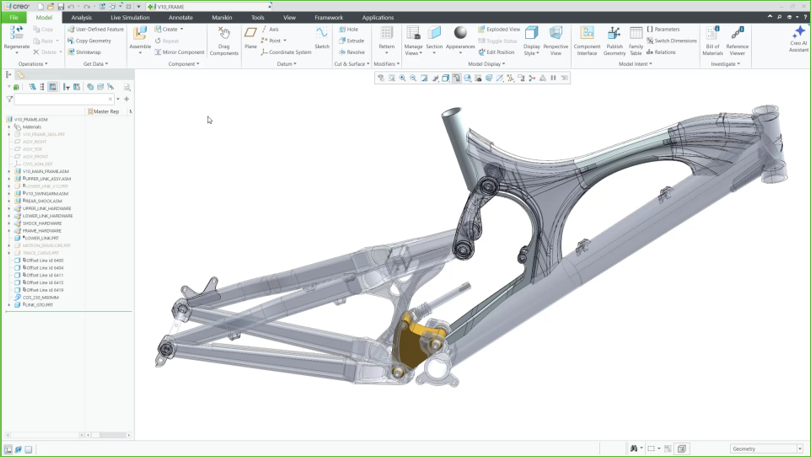This screenshot has width=811, height=457.
Task: Switch to the Analysis tab
Action: click(81, 18)
